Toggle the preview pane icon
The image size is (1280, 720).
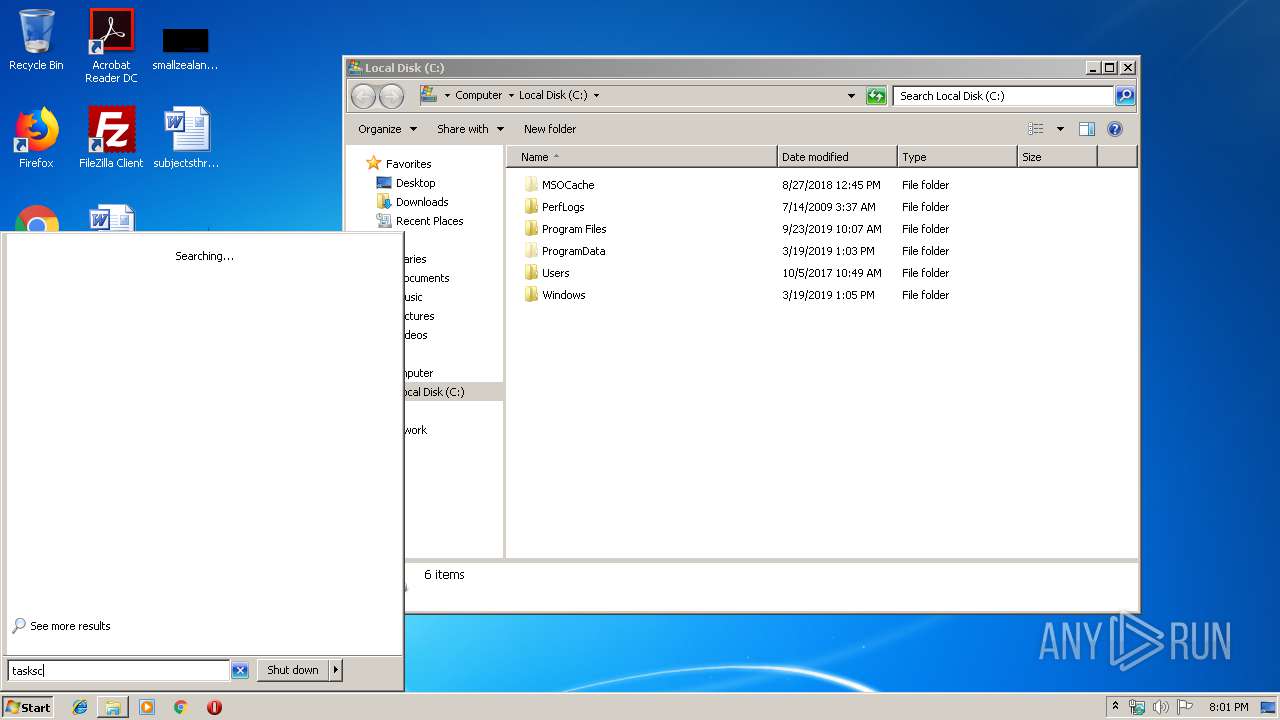click(x=1087, y=129)
